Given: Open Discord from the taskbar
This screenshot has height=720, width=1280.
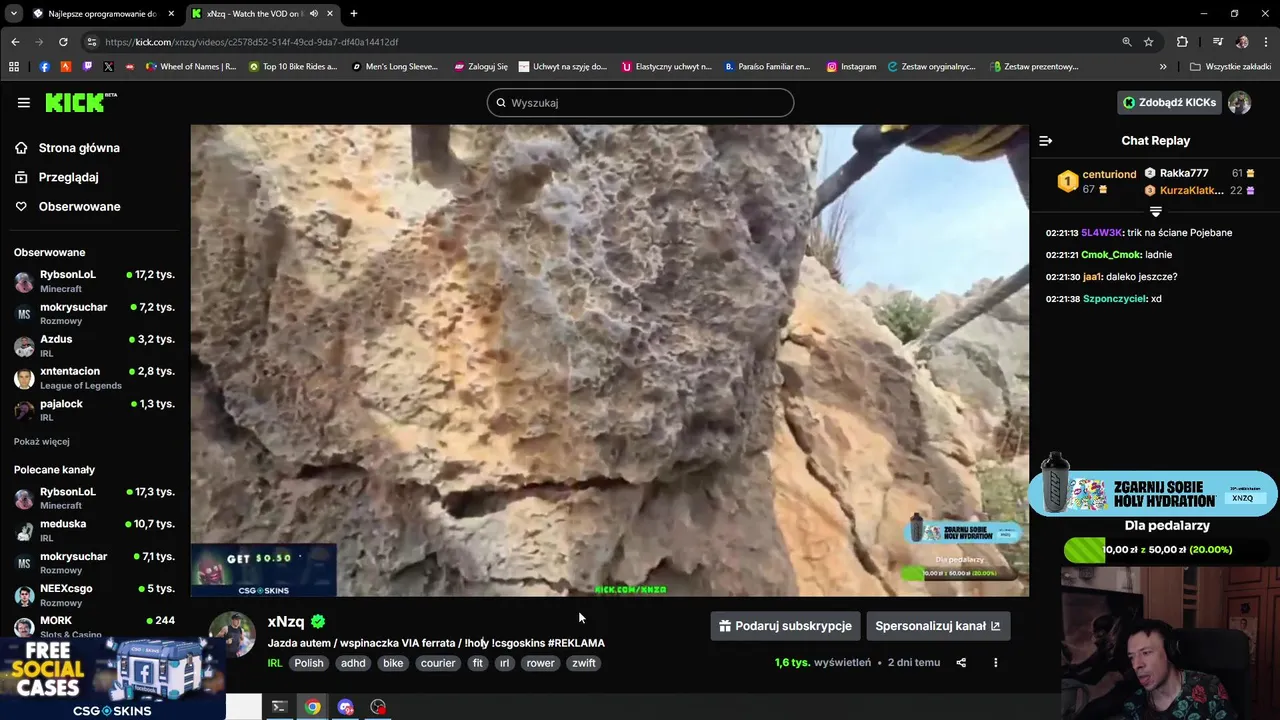Looking at the screenshot, I should pos(346,707).
